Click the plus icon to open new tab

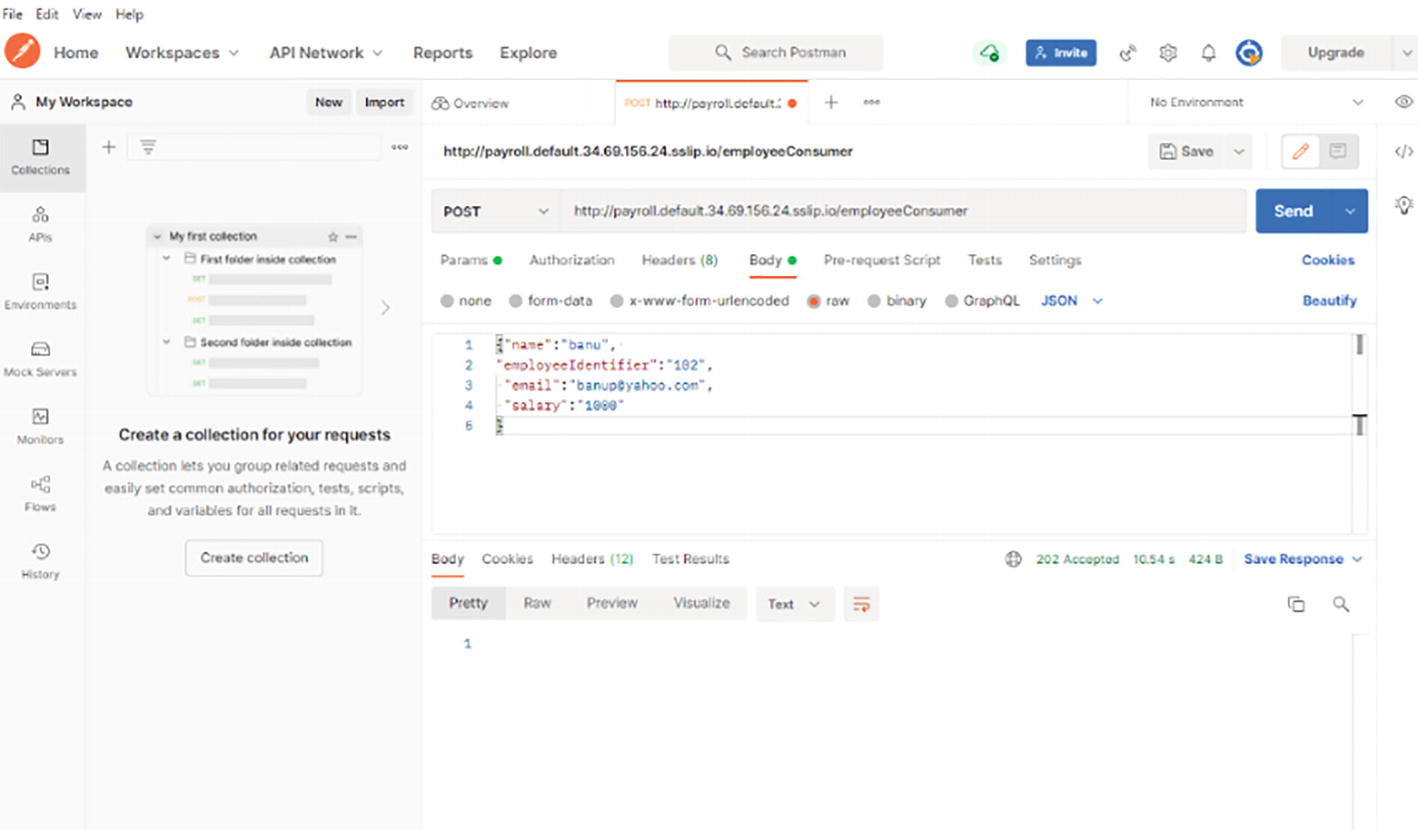click(830, 102)
